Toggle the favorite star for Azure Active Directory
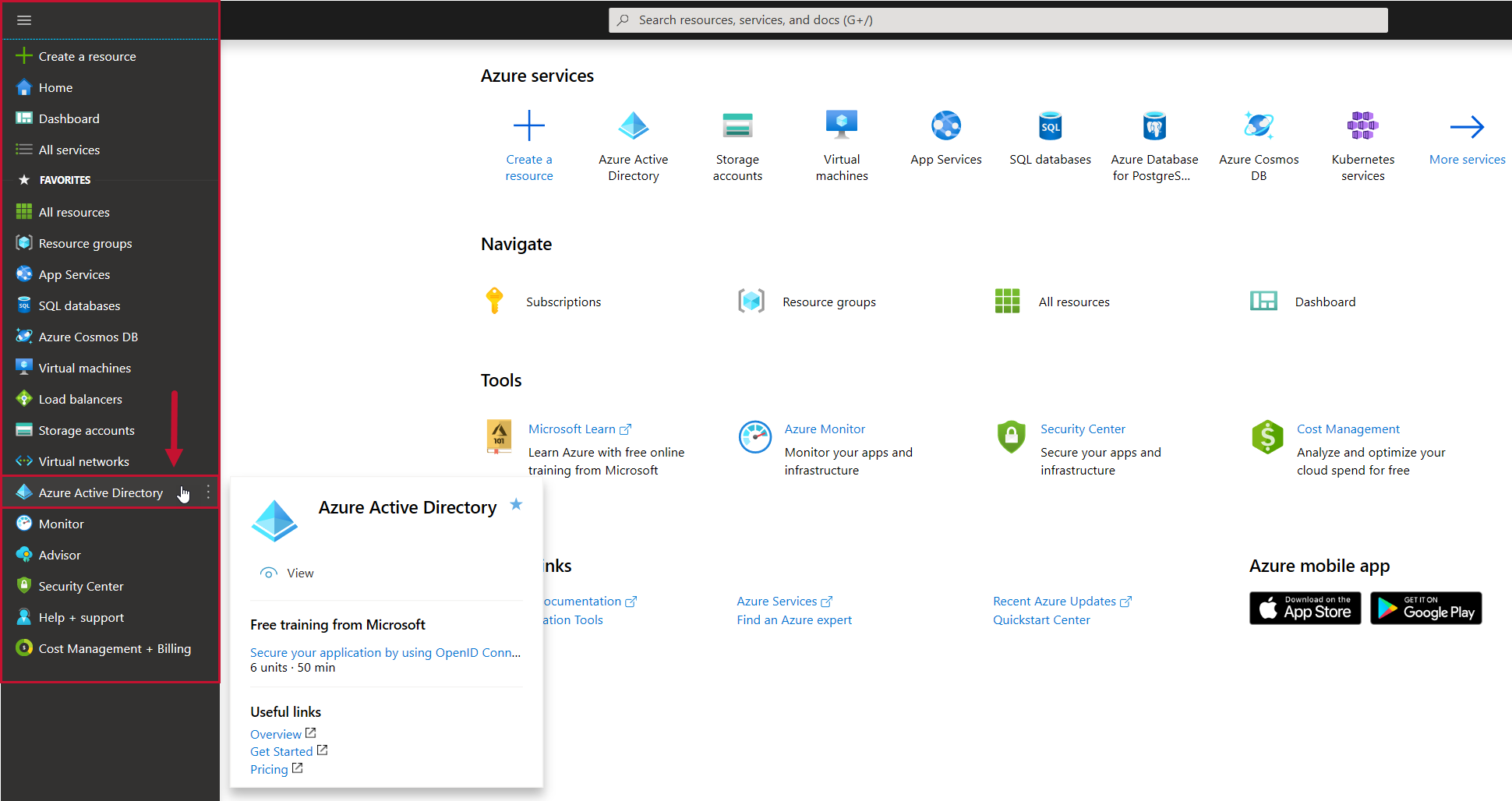The image size is (1512, 801). (x=516, y=505)
